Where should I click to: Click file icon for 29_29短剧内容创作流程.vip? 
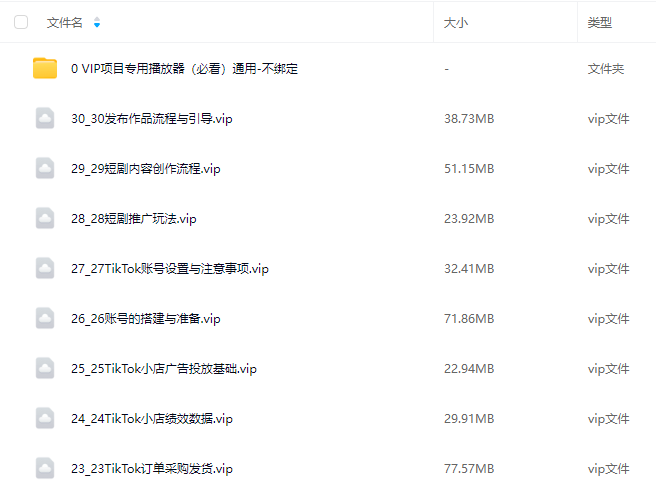[x=45, y=168]
